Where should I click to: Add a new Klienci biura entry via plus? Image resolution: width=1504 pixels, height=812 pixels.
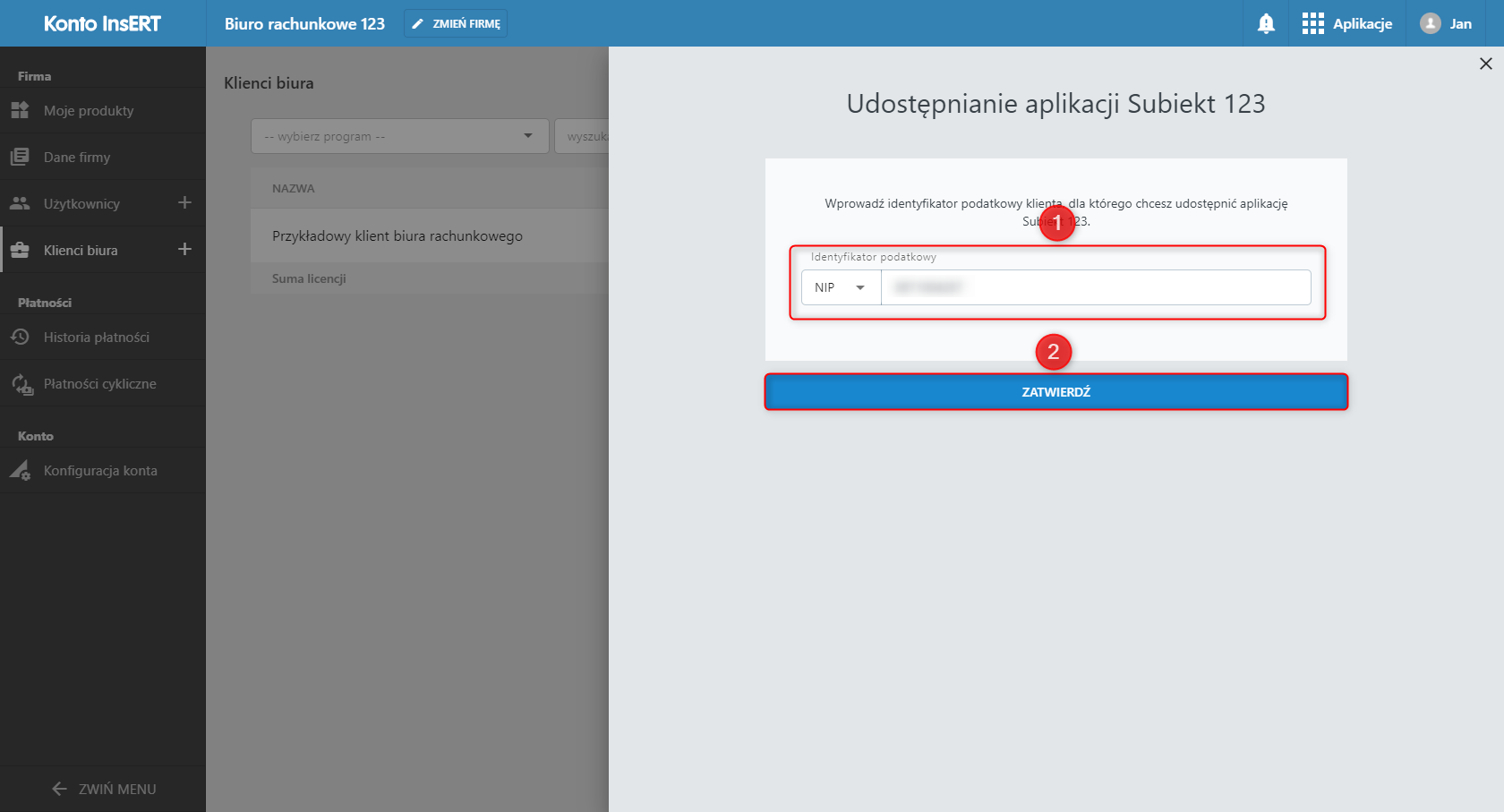pyautogui.click(x=184, y=250)
